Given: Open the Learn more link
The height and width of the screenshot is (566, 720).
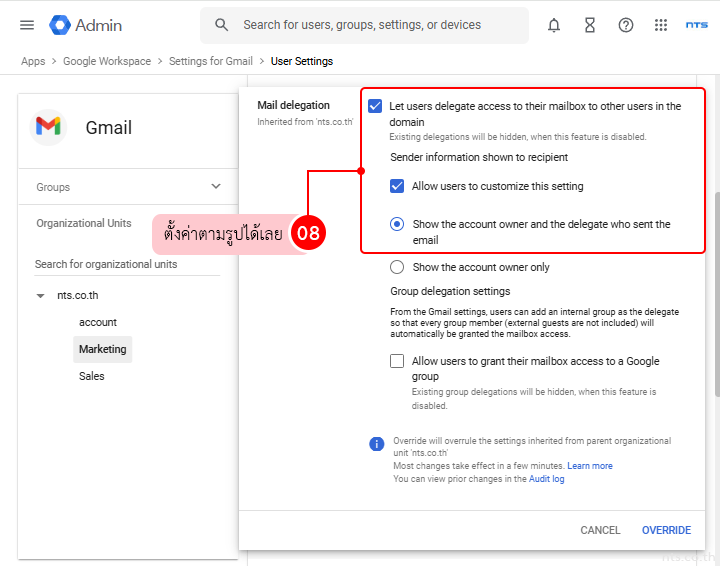Looking at the screenshot, I should 590,465.
